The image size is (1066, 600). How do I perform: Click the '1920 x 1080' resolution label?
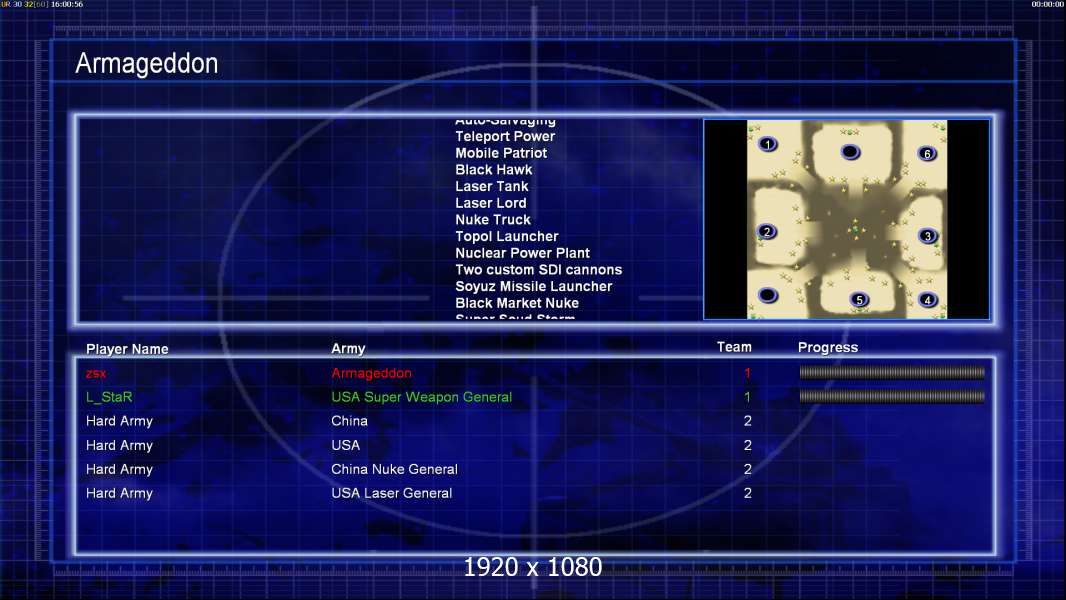tap(532, 567)
